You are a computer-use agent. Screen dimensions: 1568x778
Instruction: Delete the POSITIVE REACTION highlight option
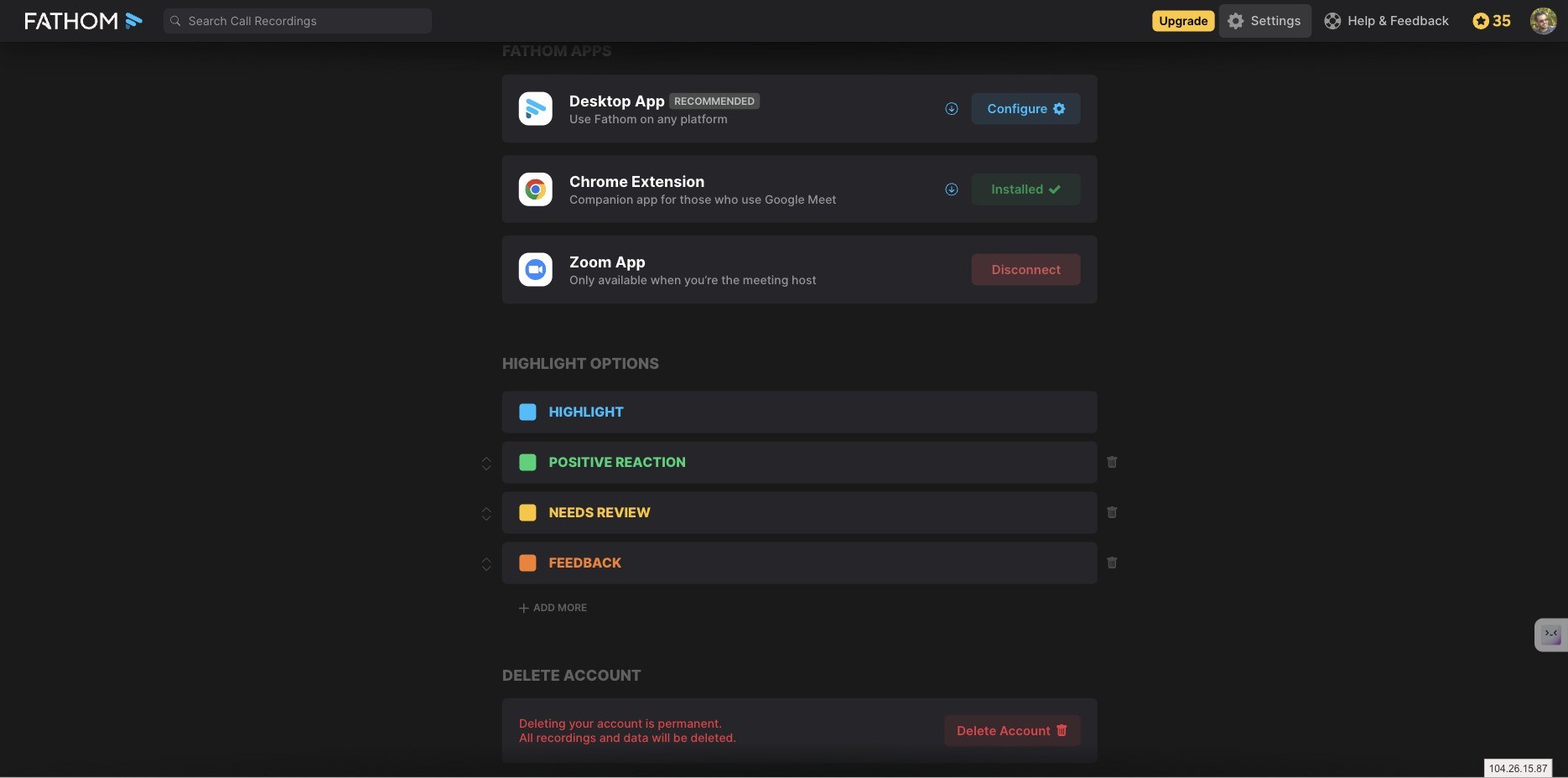(1112, 462)
